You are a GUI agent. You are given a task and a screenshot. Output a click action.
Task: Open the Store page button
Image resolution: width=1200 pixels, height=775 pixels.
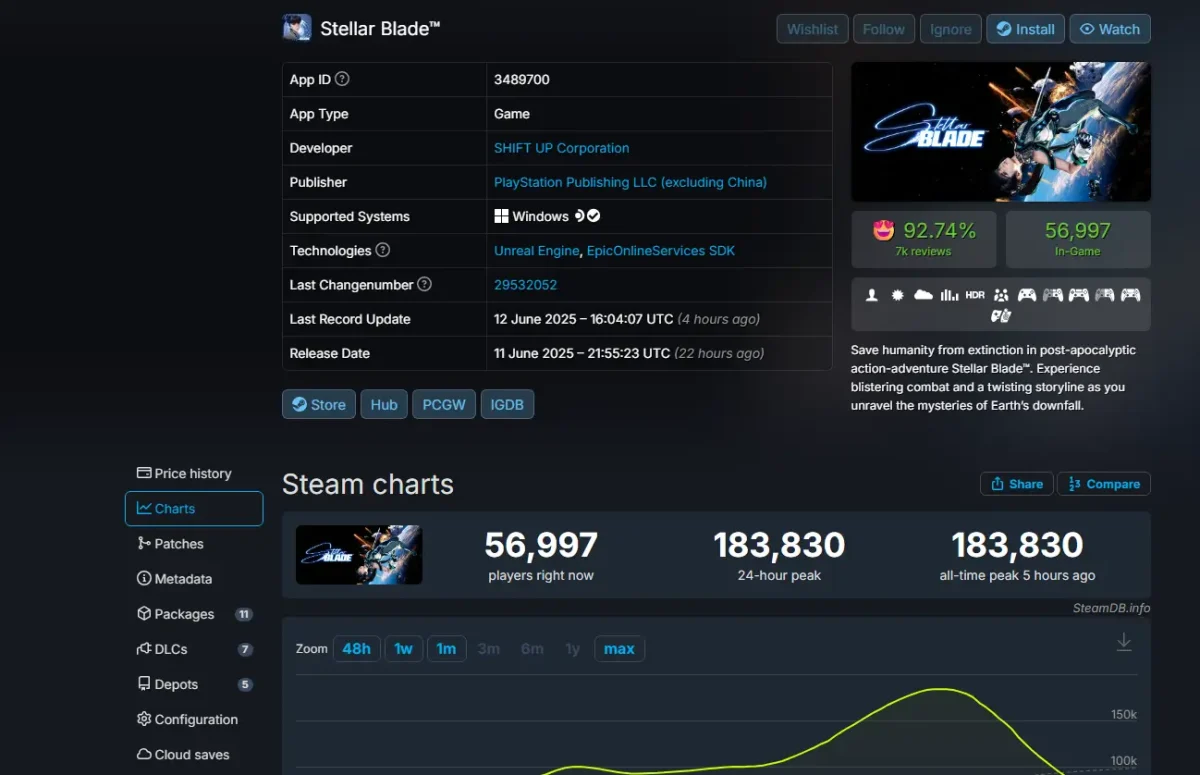[x=319, y=404]
